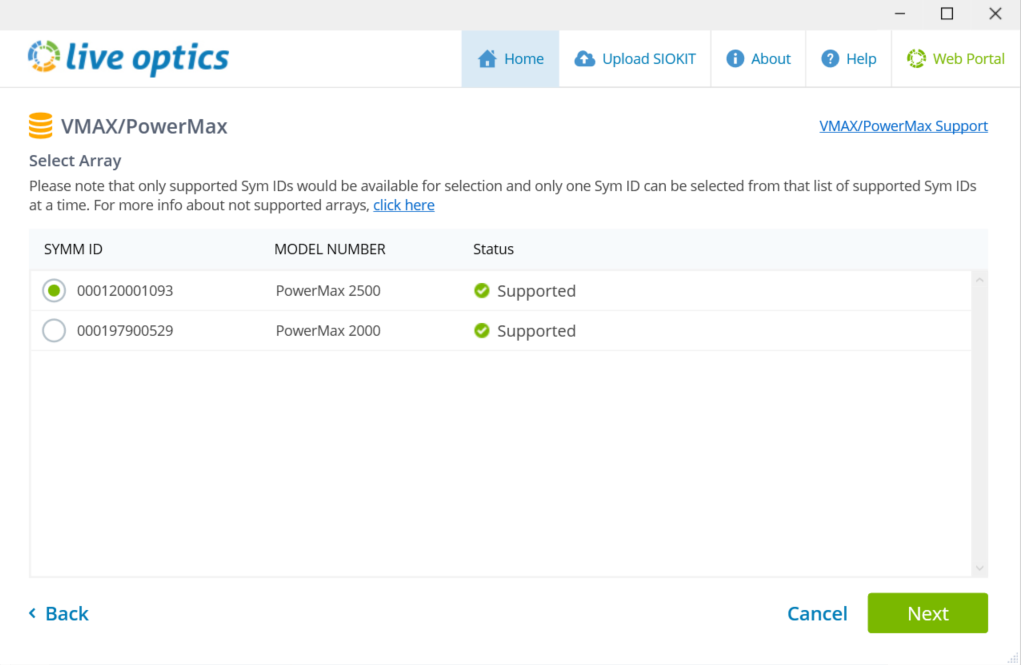Screen dimensions: 1022x665
Task: Click the Home house icon
Action: [487, 59]
